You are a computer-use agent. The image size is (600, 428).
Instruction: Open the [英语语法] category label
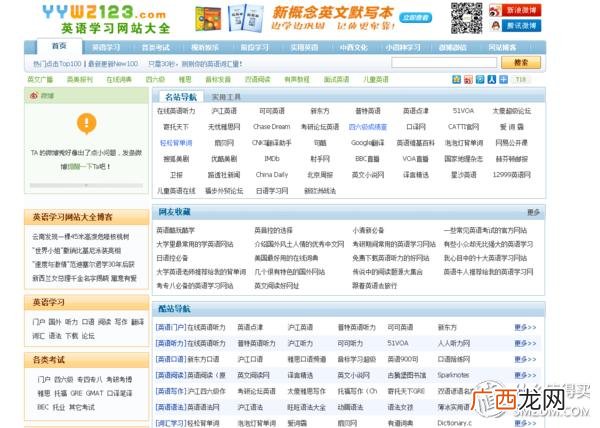[171, 407]
